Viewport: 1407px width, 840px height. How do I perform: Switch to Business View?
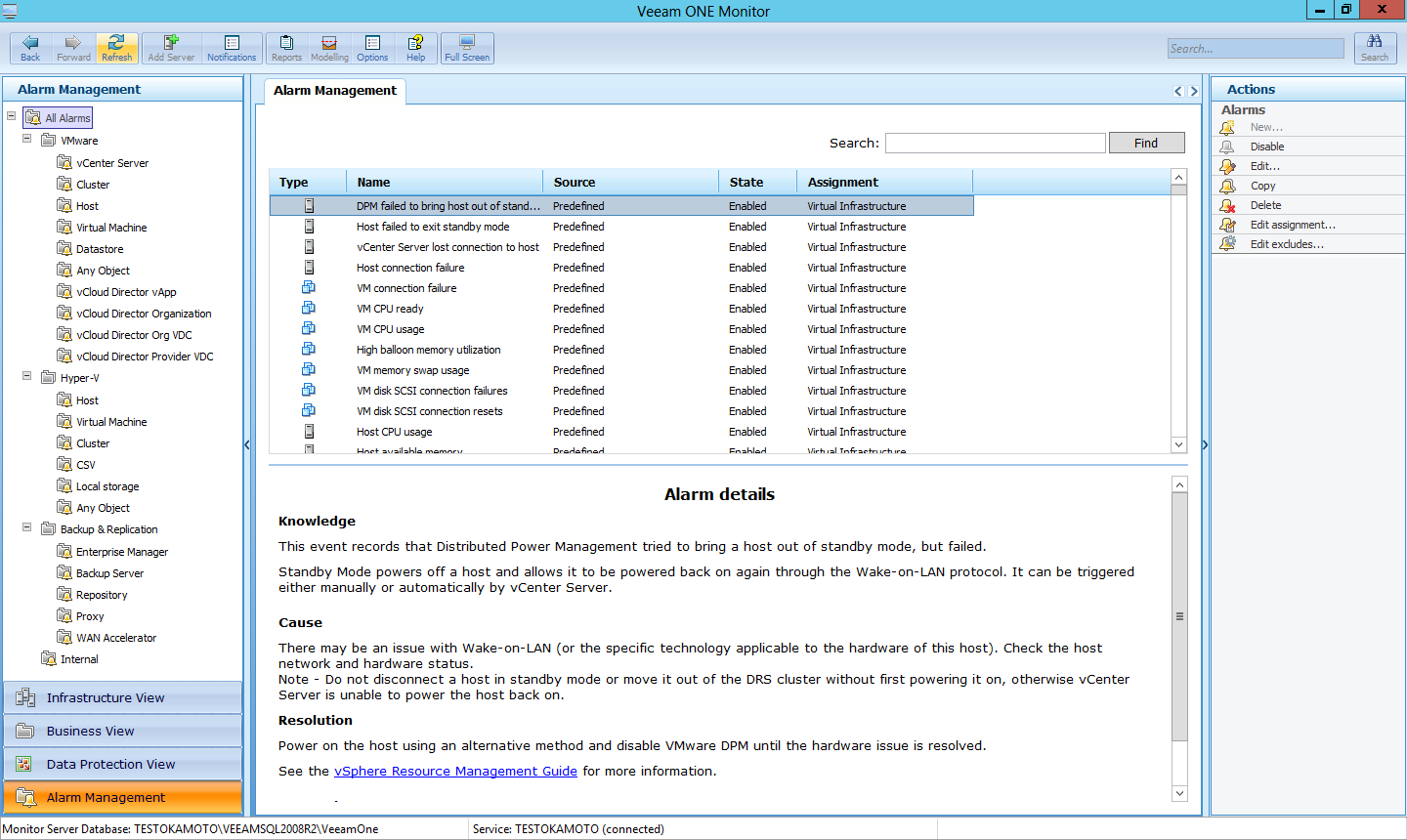click(122, 731)
